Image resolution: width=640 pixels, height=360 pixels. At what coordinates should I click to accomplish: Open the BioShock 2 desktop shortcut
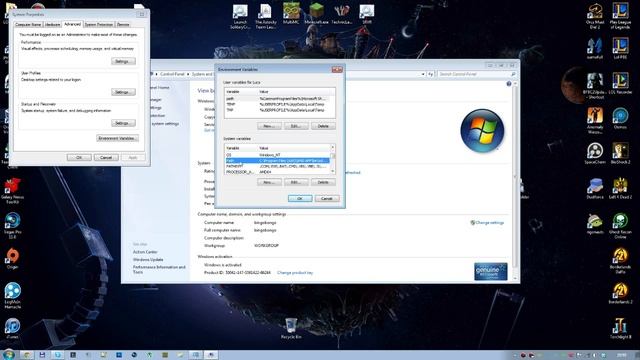pos(620,153)
